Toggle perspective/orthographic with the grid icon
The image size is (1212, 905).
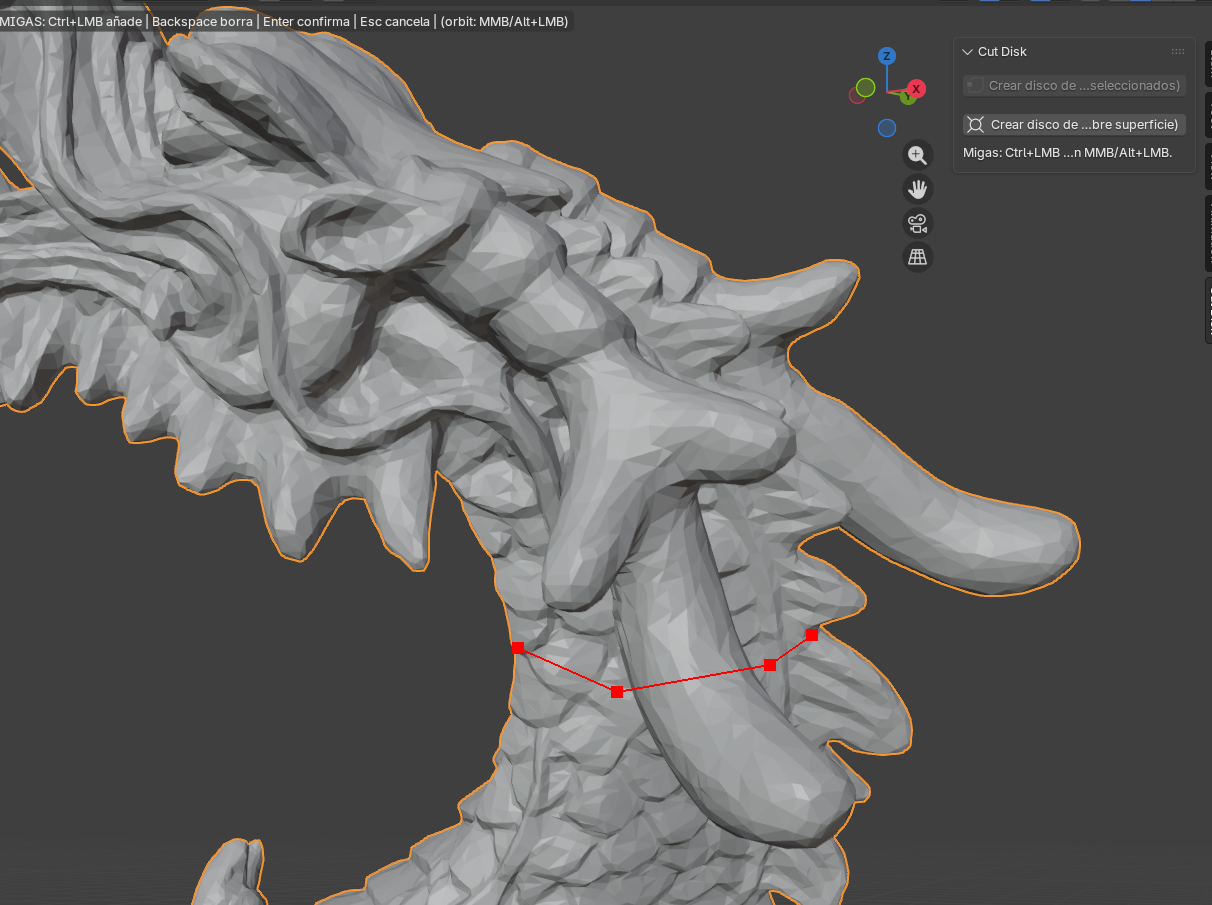(x=917, y=257)
